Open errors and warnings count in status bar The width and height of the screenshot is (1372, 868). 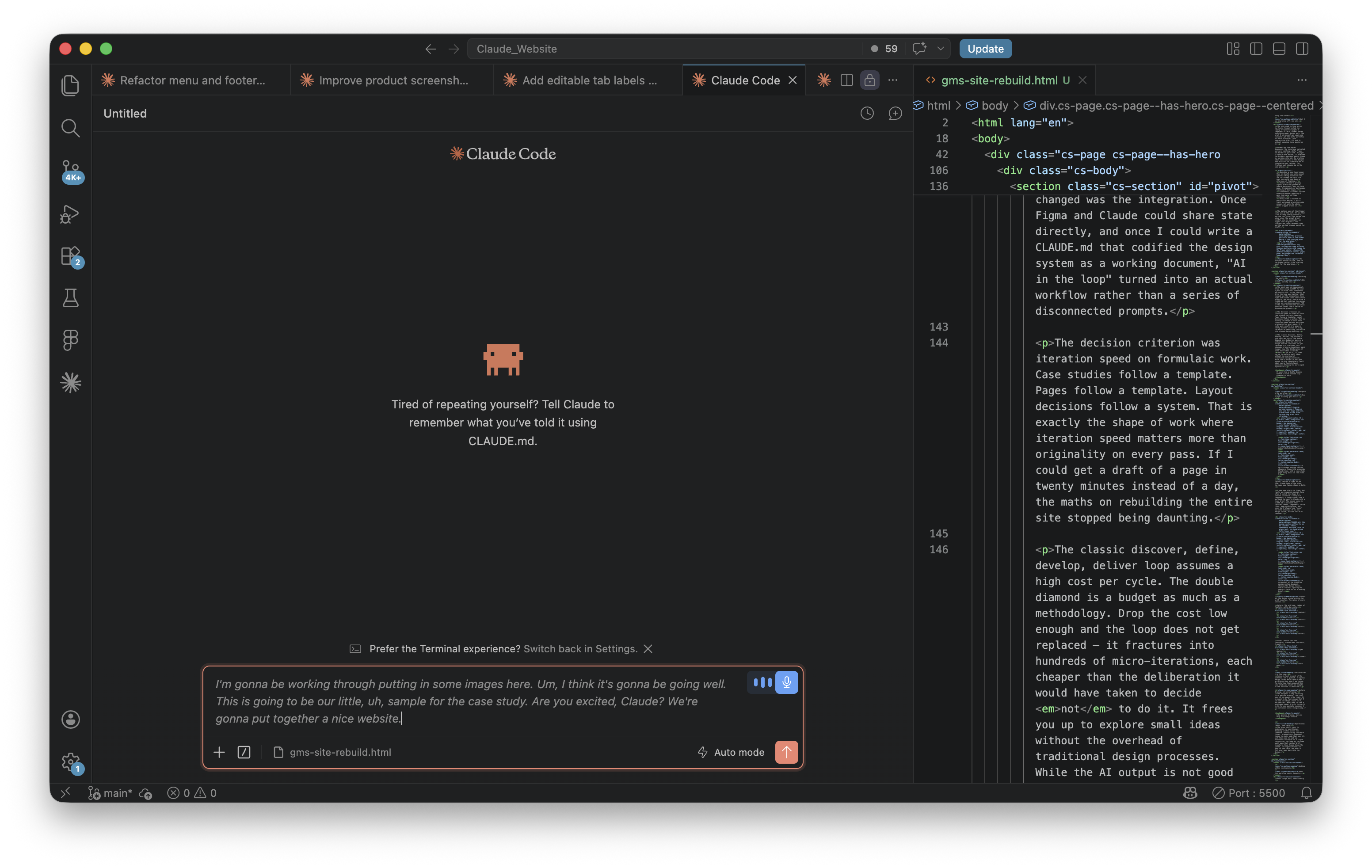click(191, 793)
